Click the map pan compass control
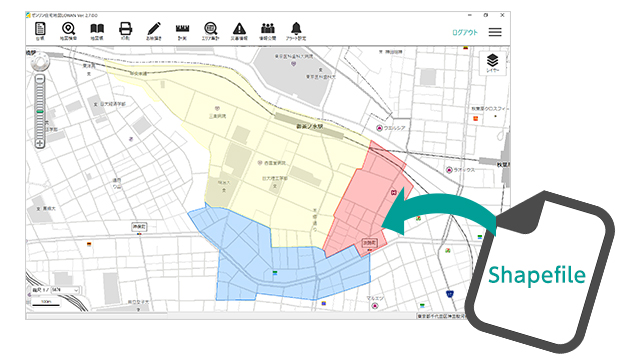The height and width of the screenshot is (360, 640). point(40,62)
